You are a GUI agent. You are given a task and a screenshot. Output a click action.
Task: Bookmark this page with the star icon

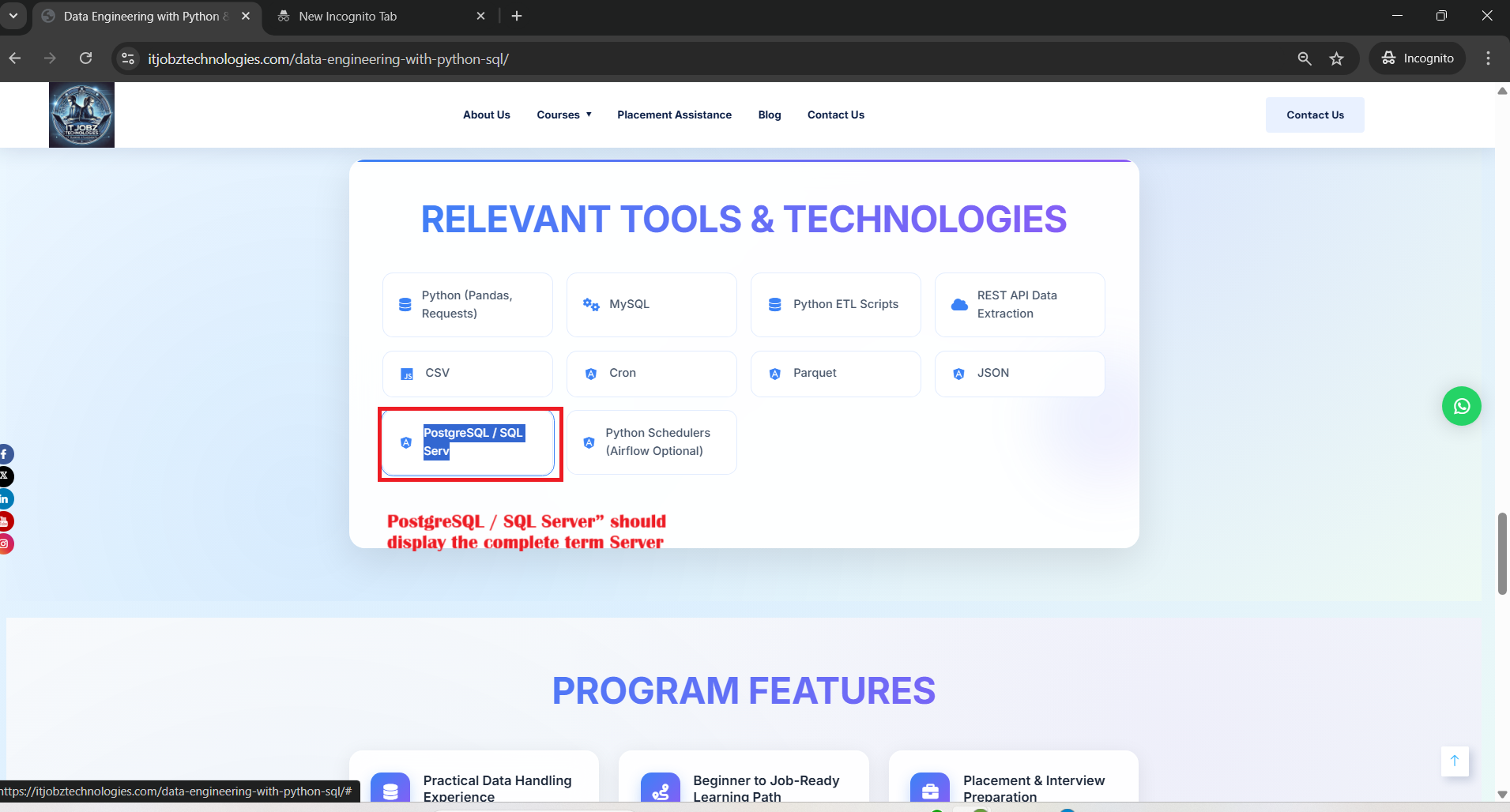point(1336,58)
